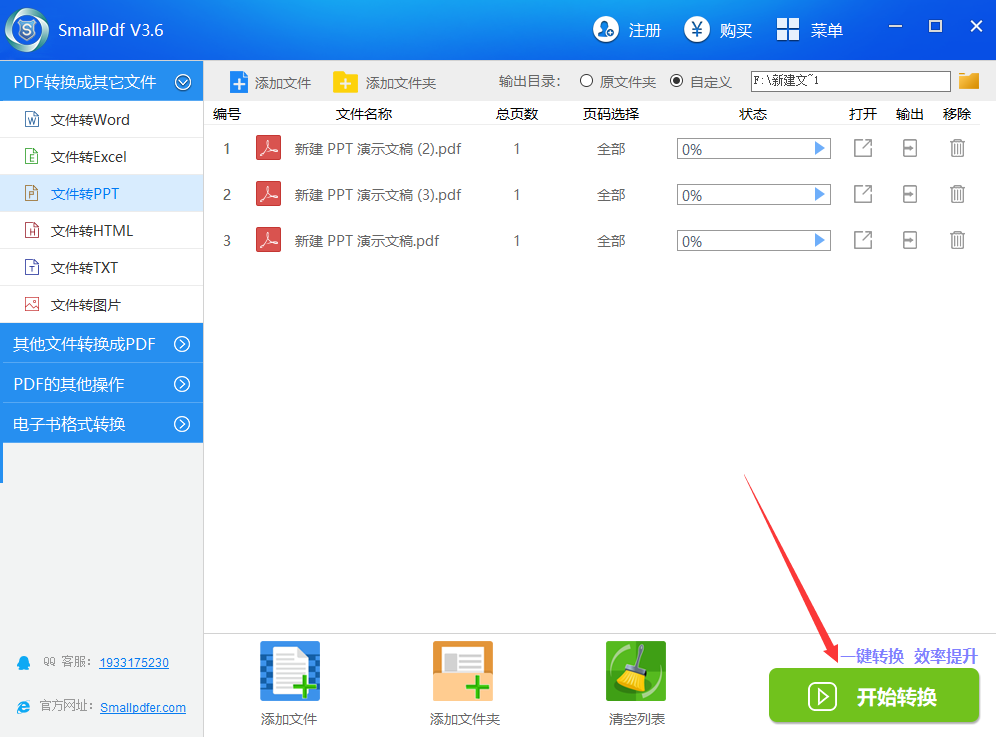996x737 pixels.
Task: Open page selection 全部 for row 2
Action: [x=611, y=194]
